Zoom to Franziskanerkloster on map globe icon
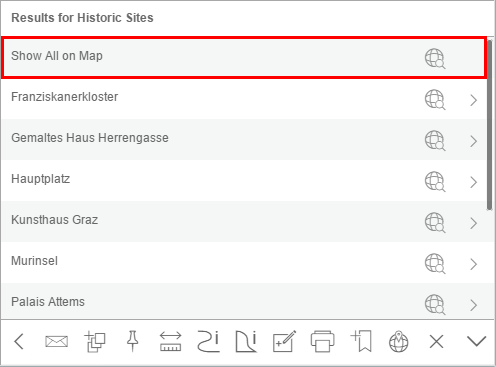The width and height of the screenshot is (496, 367). 435,100
